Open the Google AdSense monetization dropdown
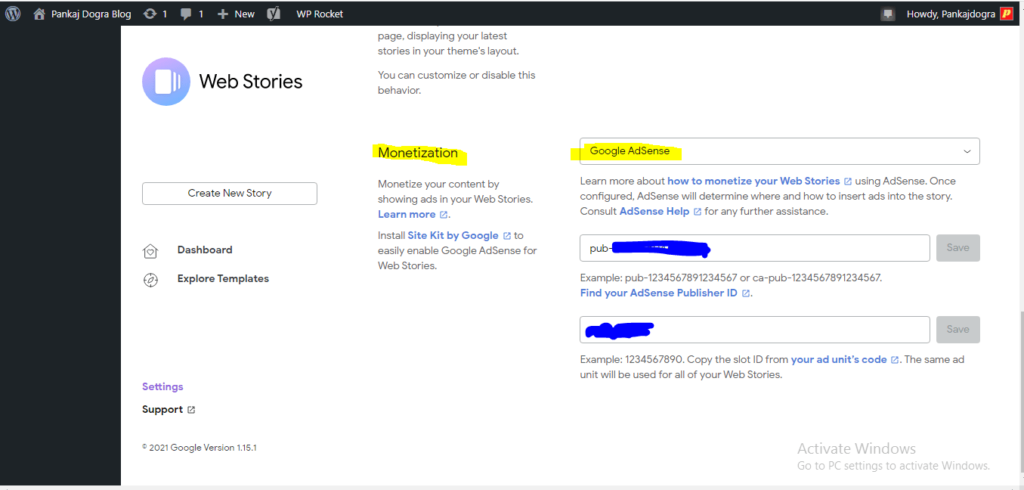Screen dimensions: 1024x490 click(x=779, y=151)
